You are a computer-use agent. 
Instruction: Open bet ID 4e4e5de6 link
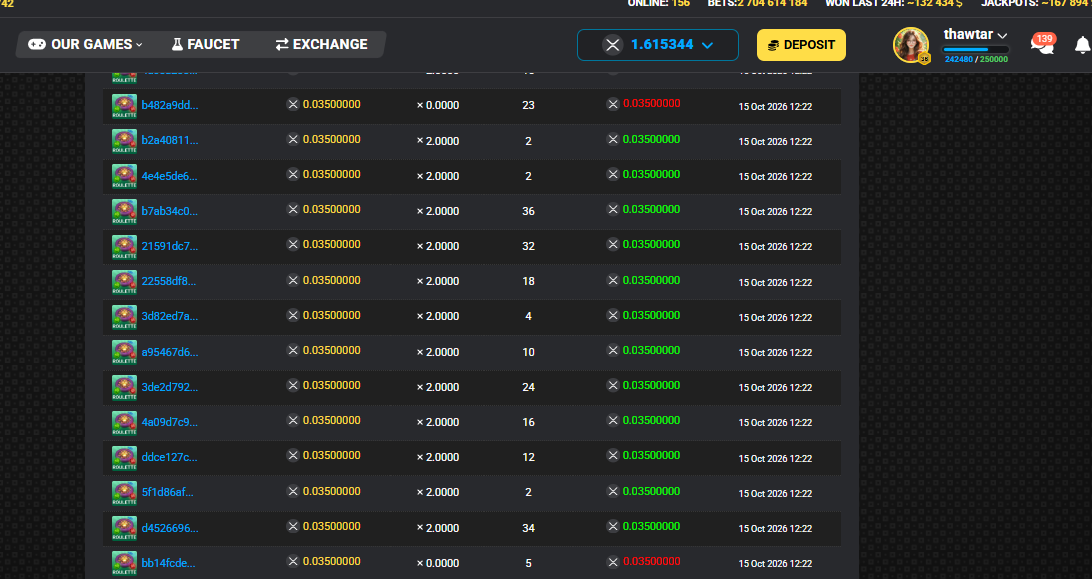click(x=169, y=176)
